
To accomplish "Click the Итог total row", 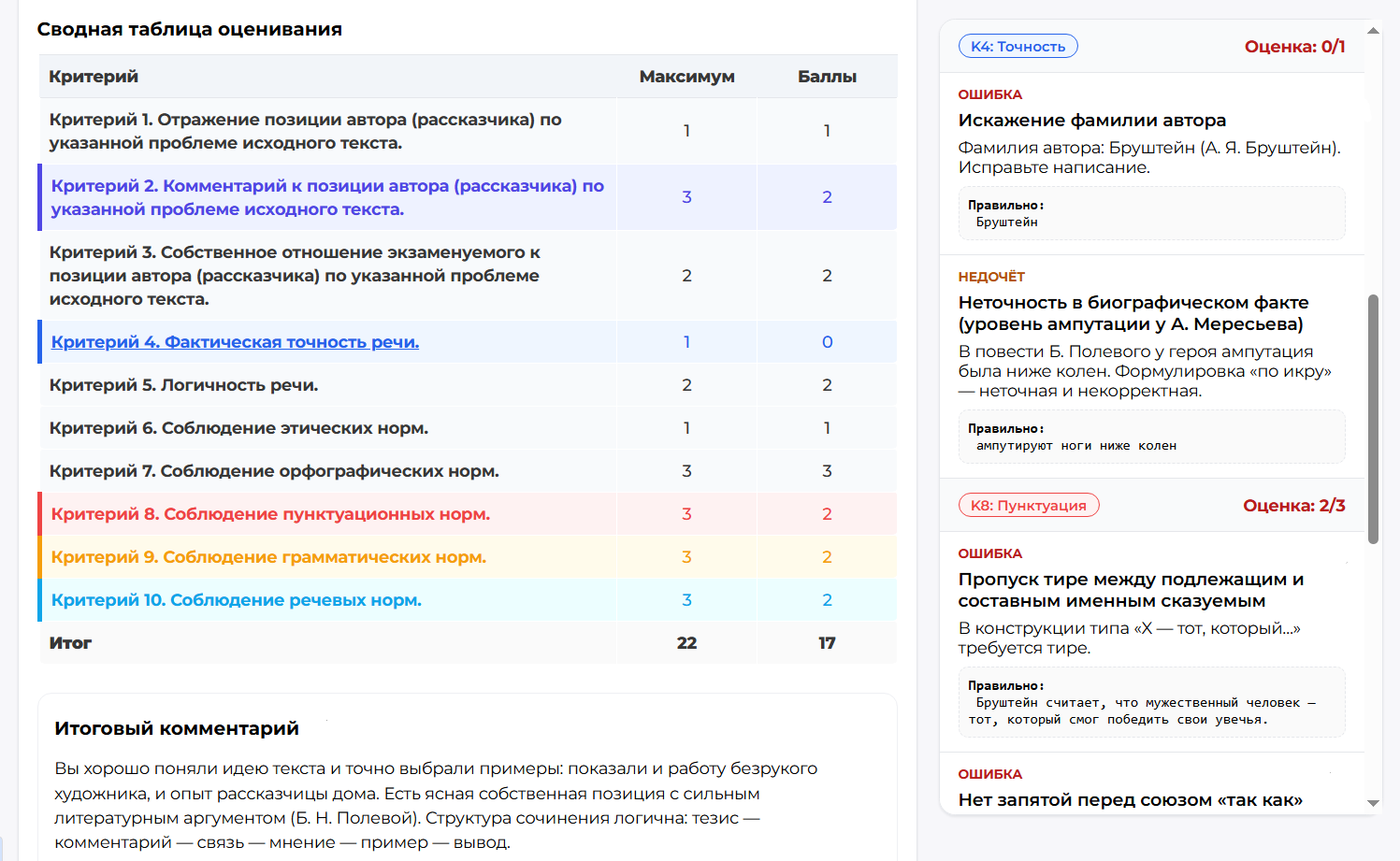I will (468, 643).
